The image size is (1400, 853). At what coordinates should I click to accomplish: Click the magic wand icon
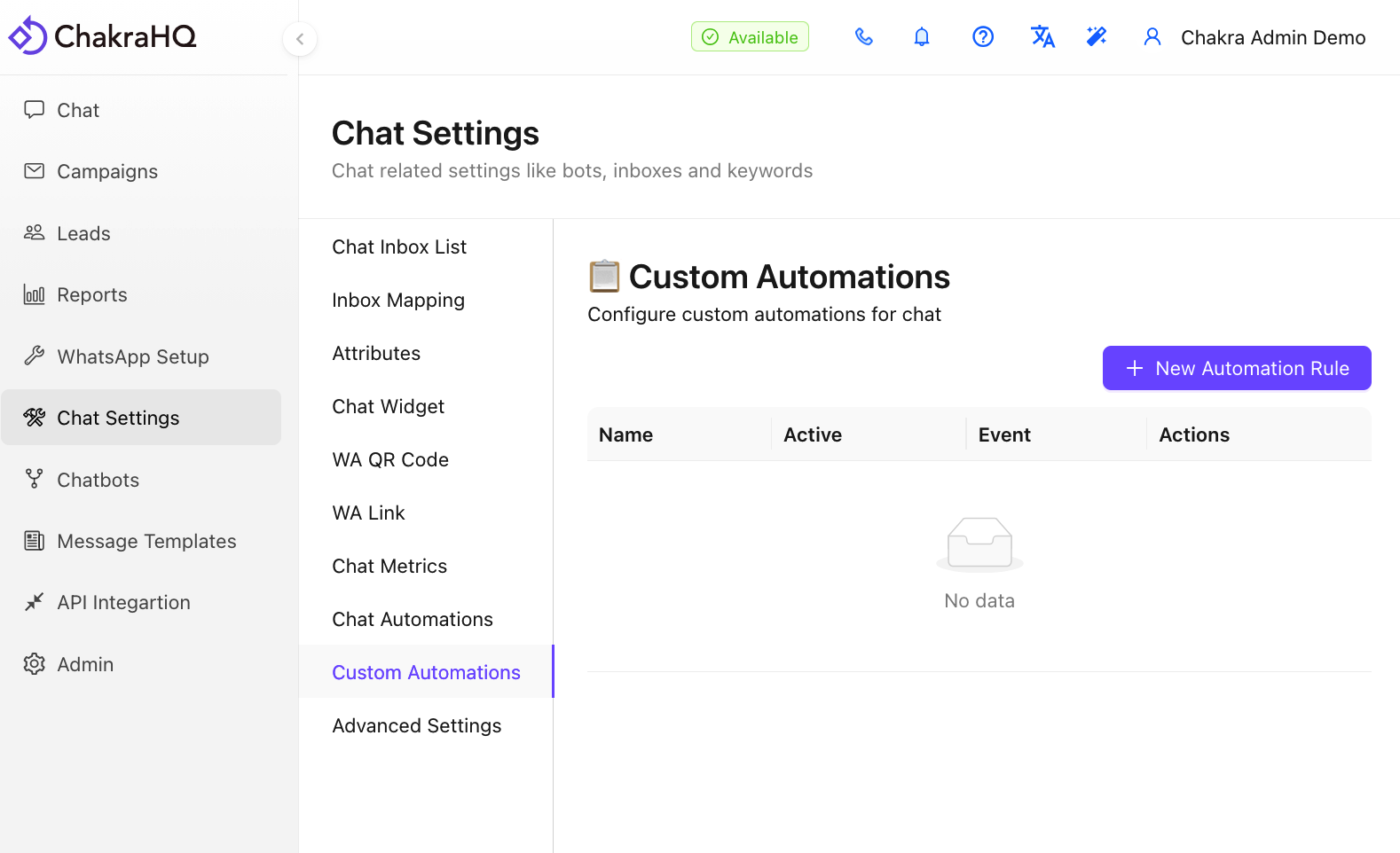pyautogui.click(x=1097, y=37)
